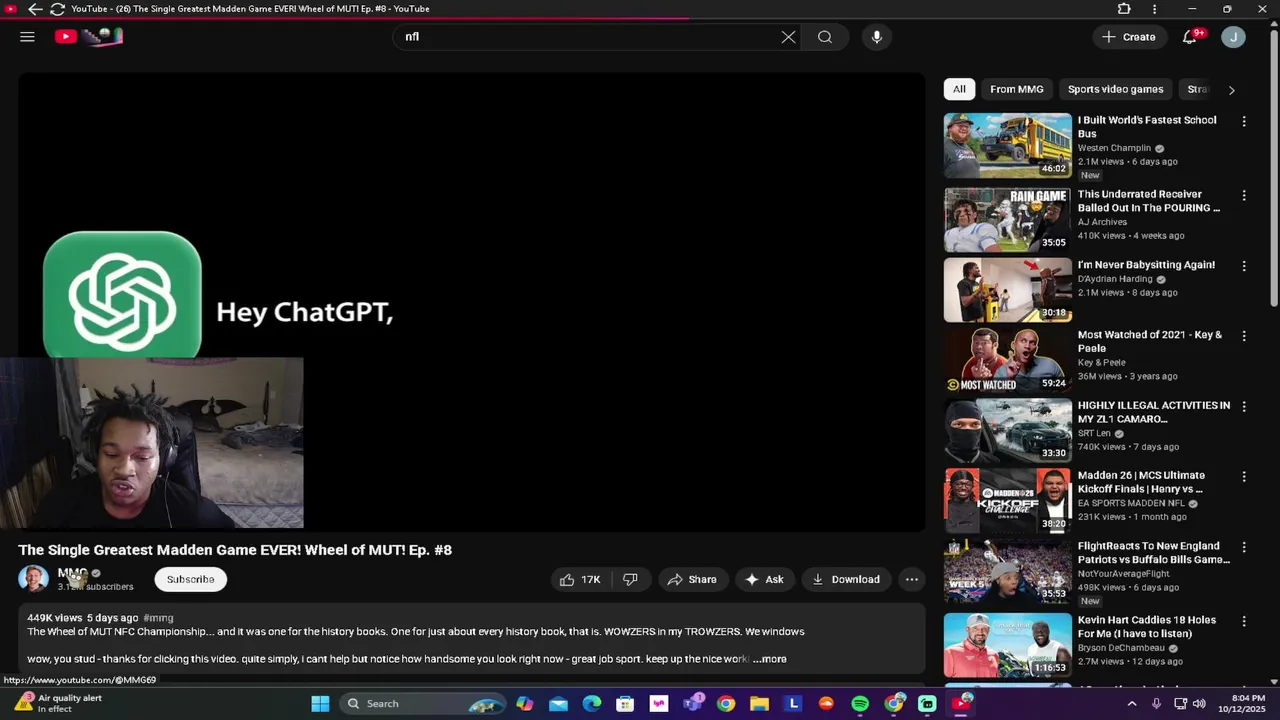This screenshot has width=1280, height=720.
Task: Open File Explorer from the taskbar
Action: [x=759, y=704]
